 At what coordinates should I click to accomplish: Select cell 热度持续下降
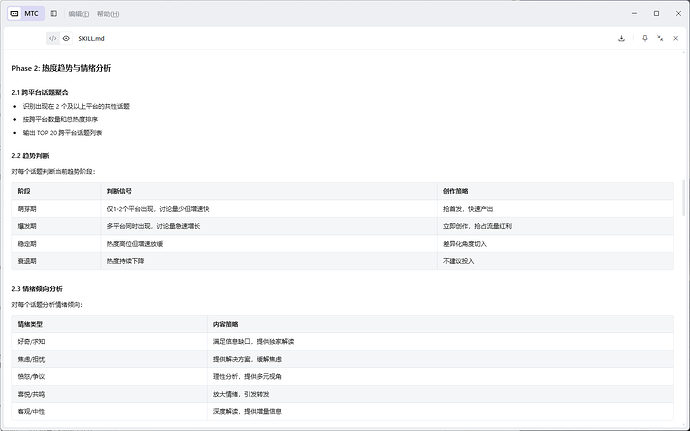click(x=269, y=261)
